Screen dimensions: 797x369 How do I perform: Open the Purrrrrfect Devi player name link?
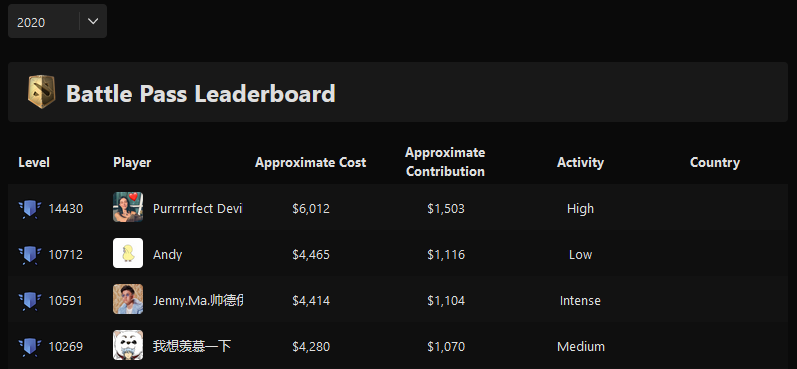coord(198,209)
